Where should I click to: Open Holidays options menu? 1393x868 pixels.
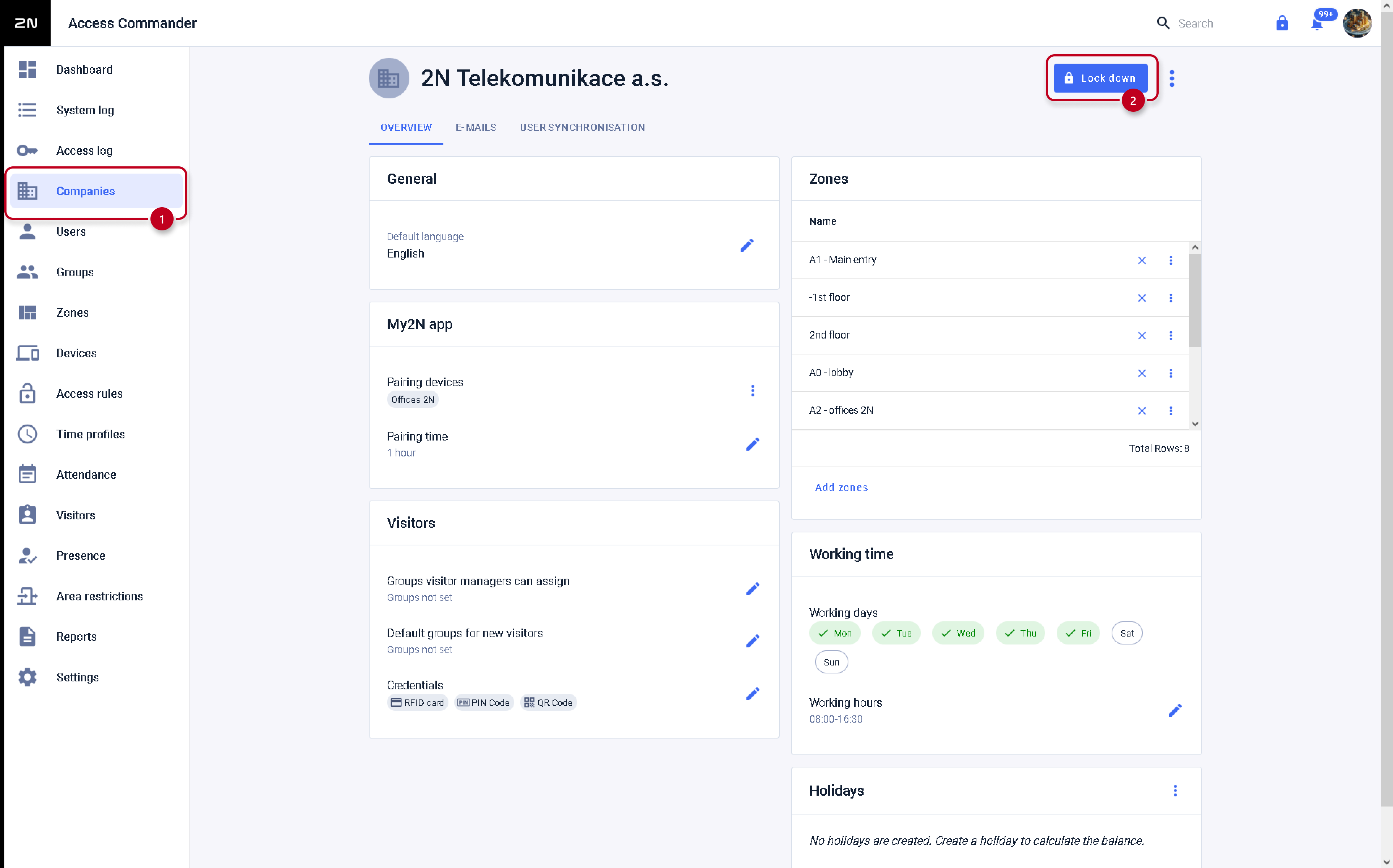1175,791
